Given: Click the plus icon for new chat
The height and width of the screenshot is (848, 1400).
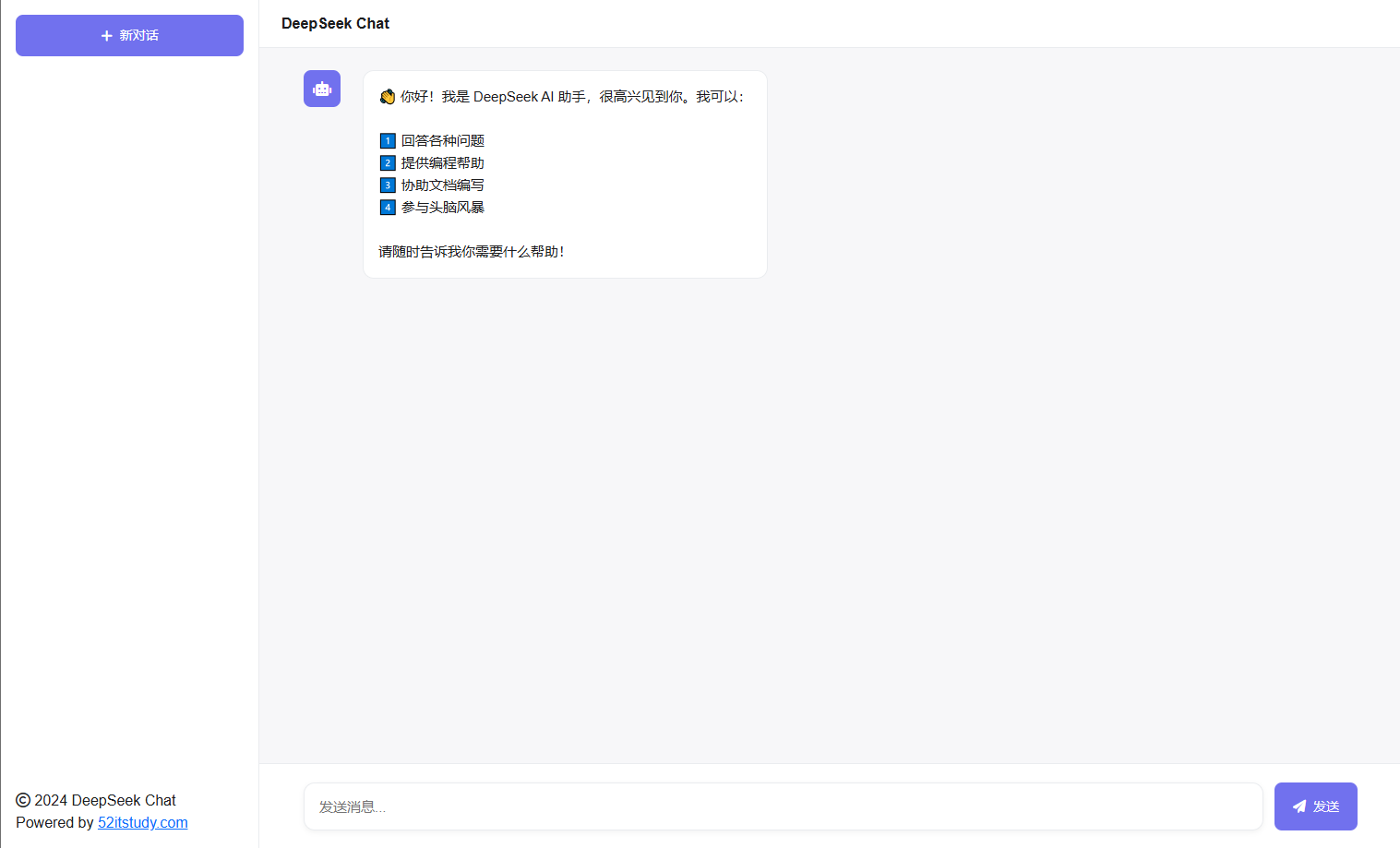Looking at the screenshot, I should coord(107,36).
